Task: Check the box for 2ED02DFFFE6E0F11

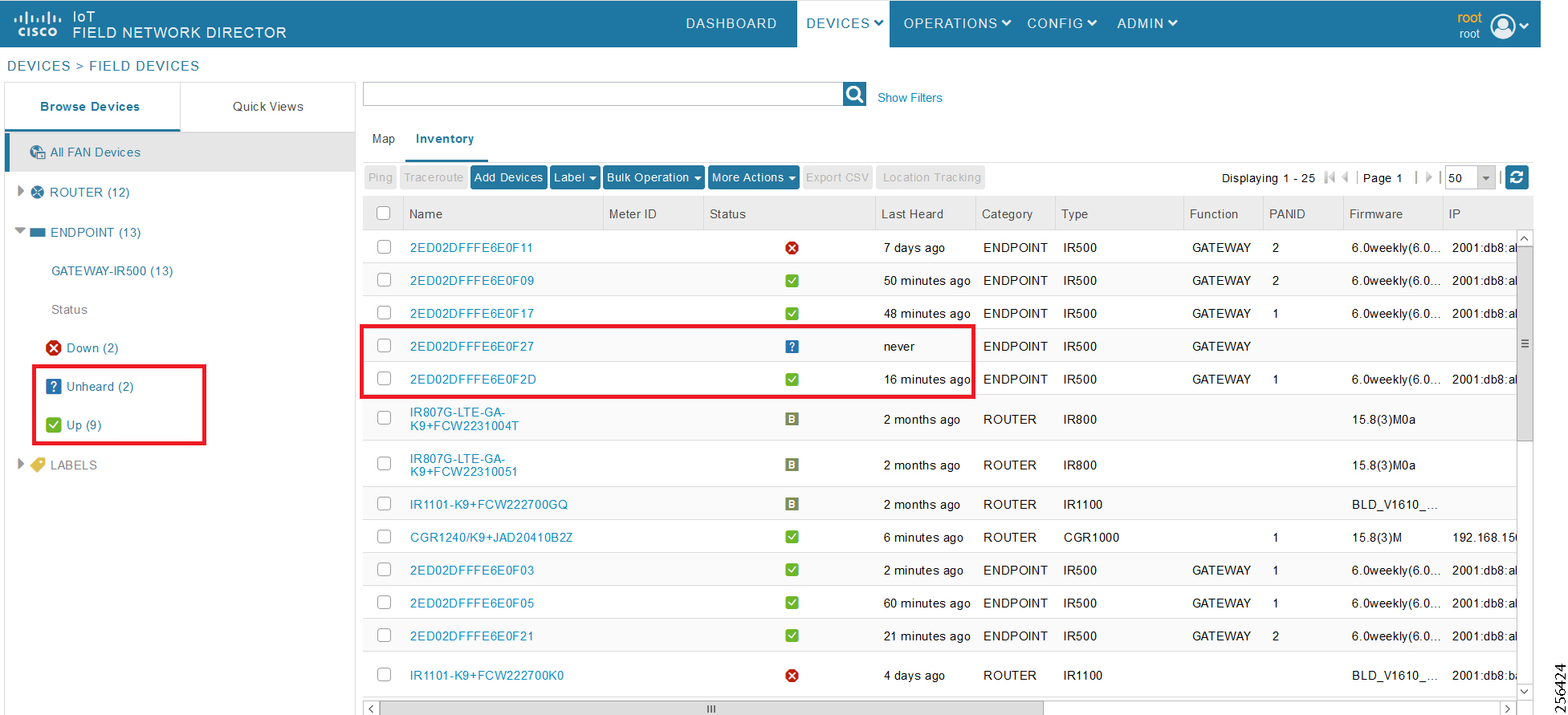Action: (384, 247)
